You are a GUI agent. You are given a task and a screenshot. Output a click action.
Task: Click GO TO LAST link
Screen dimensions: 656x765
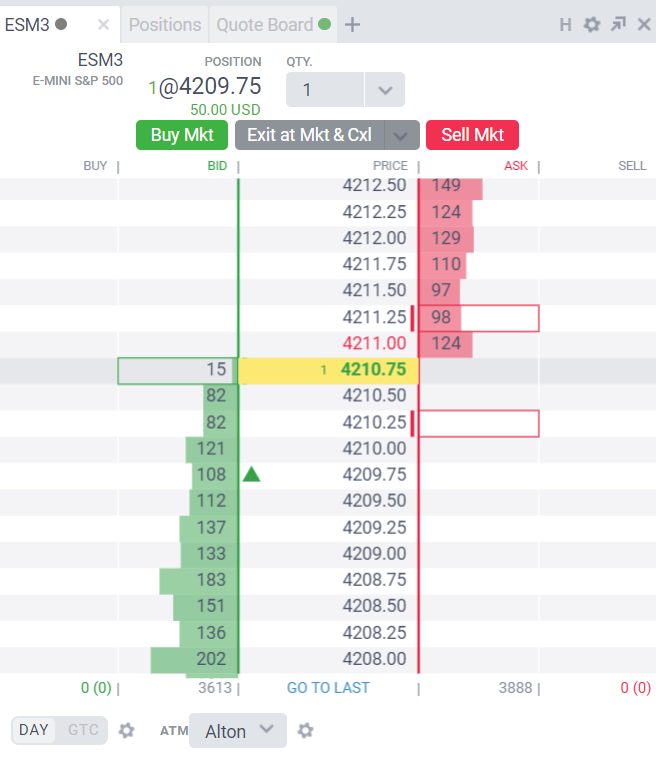click(328, 687)
